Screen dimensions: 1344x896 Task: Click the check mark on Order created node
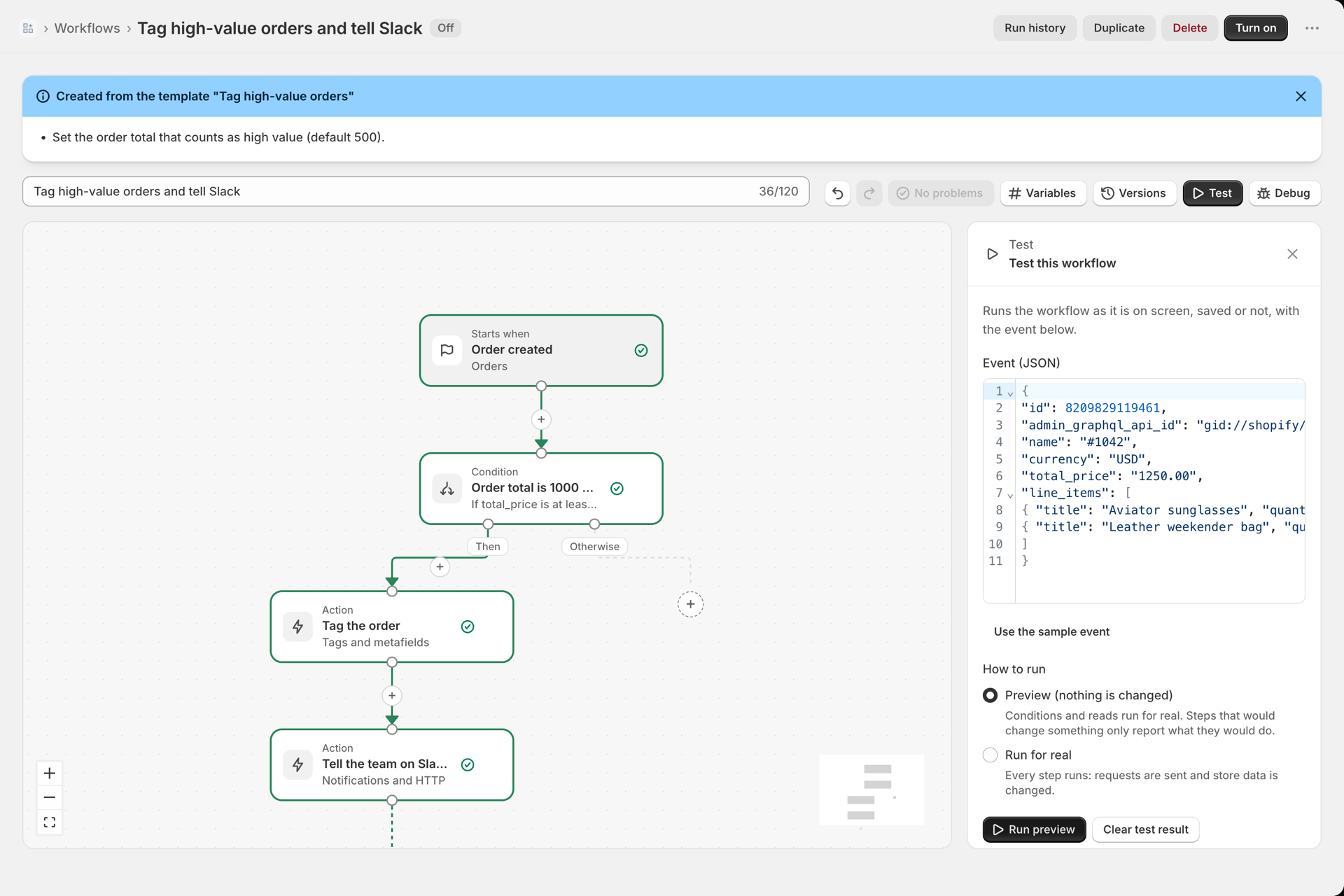[640, 350]
